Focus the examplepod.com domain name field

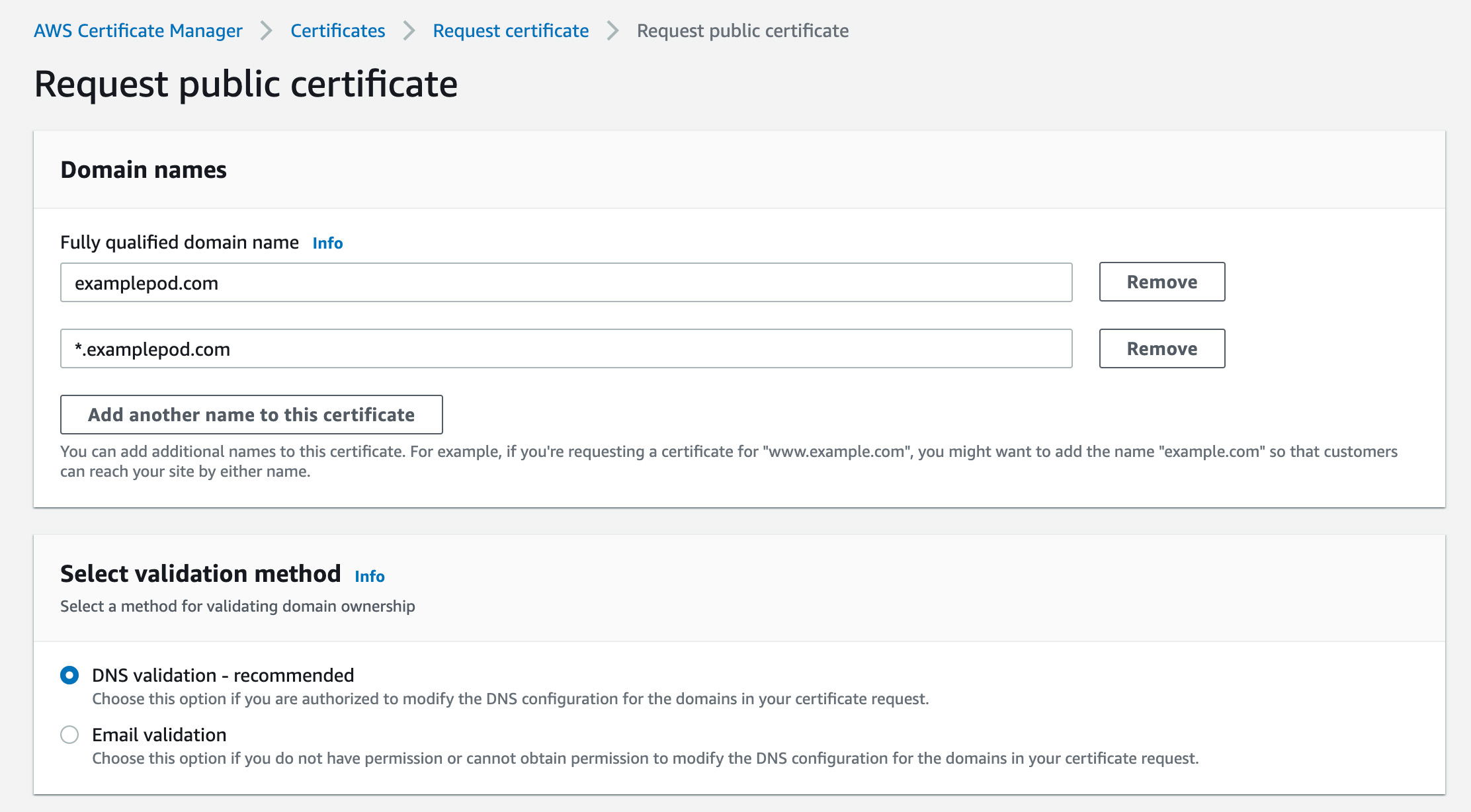pos(566,282)
